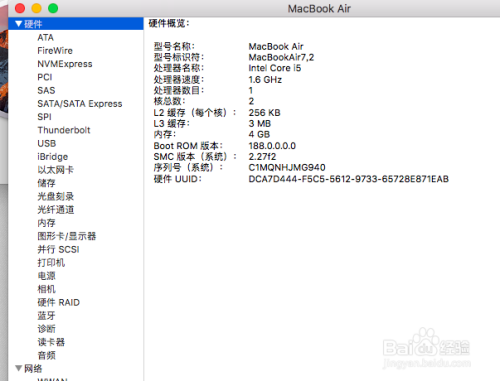This screenshot has height=381, width=500.
Task: Open the 储存 entry
Action: [x=46, y=183]
